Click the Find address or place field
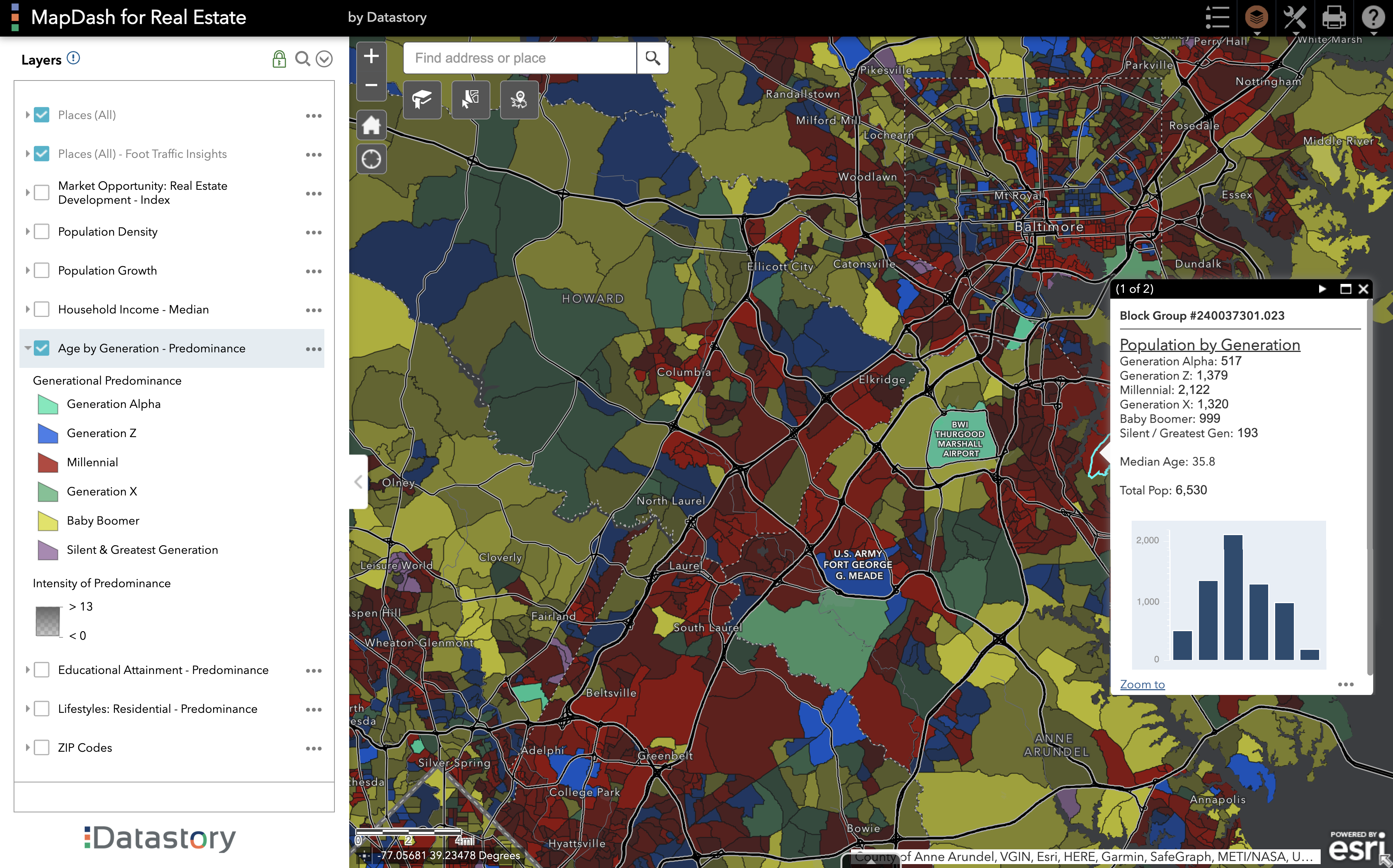Image resolution: width=1393 pixels, height=868 pixels. pos(520,58)
